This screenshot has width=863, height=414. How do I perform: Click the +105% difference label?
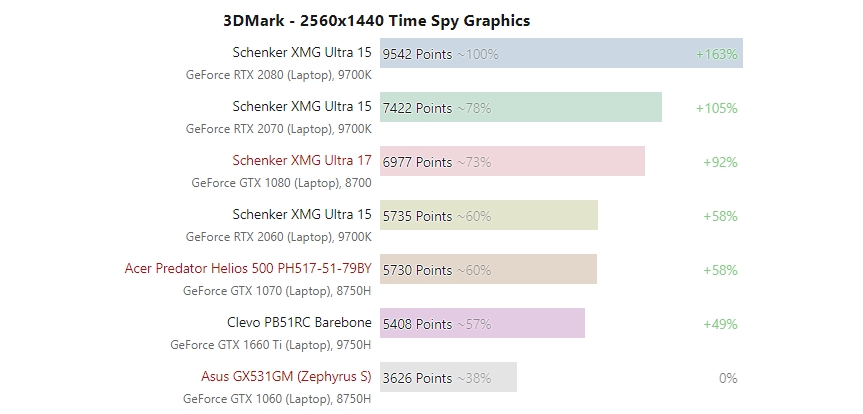tap(716, 108)
